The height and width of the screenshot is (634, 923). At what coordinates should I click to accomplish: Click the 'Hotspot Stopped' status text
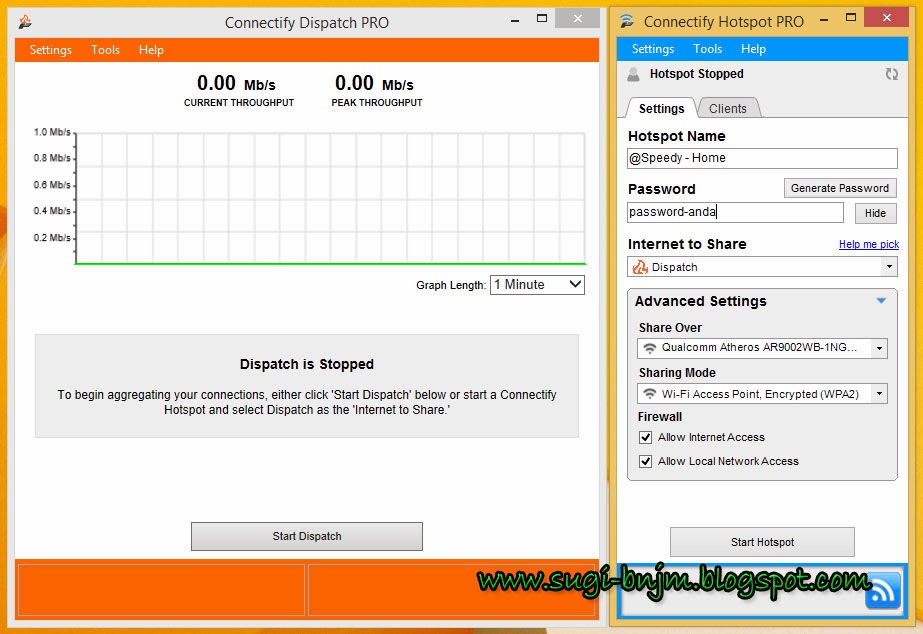[696, 74]
